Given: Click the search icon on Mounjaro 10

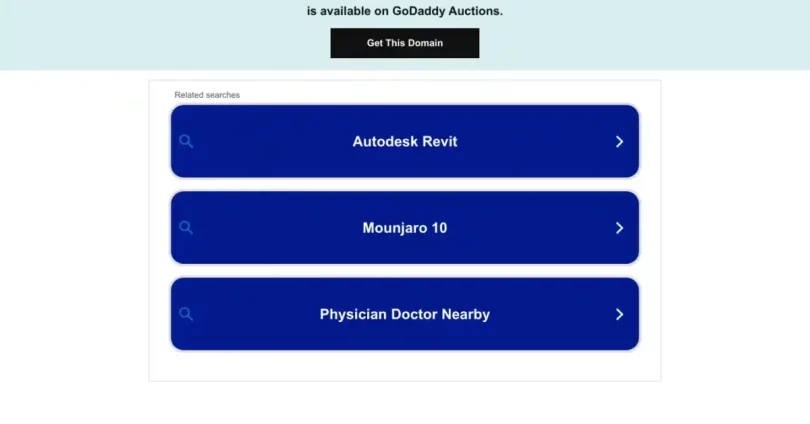Looking at the screenshot, I should tap(186, 228).
